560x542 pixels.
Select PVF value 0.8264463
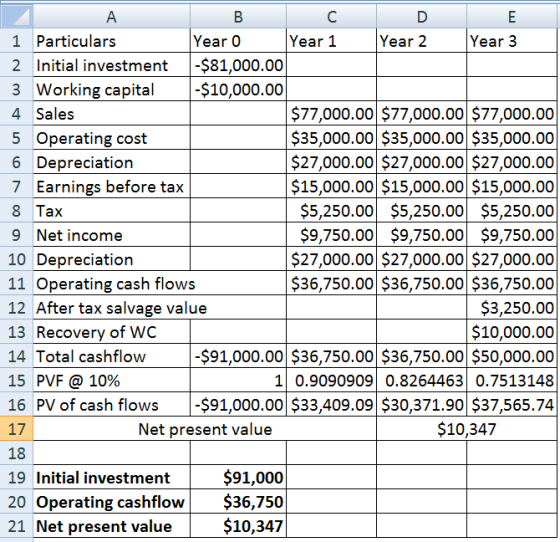421,380
